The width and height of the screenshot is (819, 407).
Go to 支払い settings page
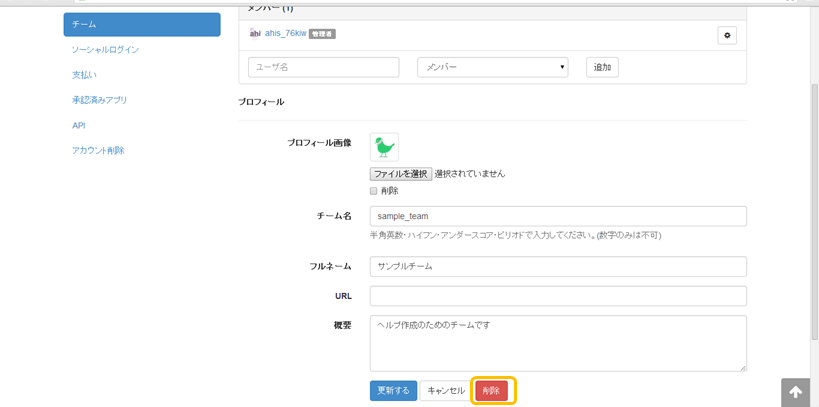pyautogui.click(x=84, y=75)
